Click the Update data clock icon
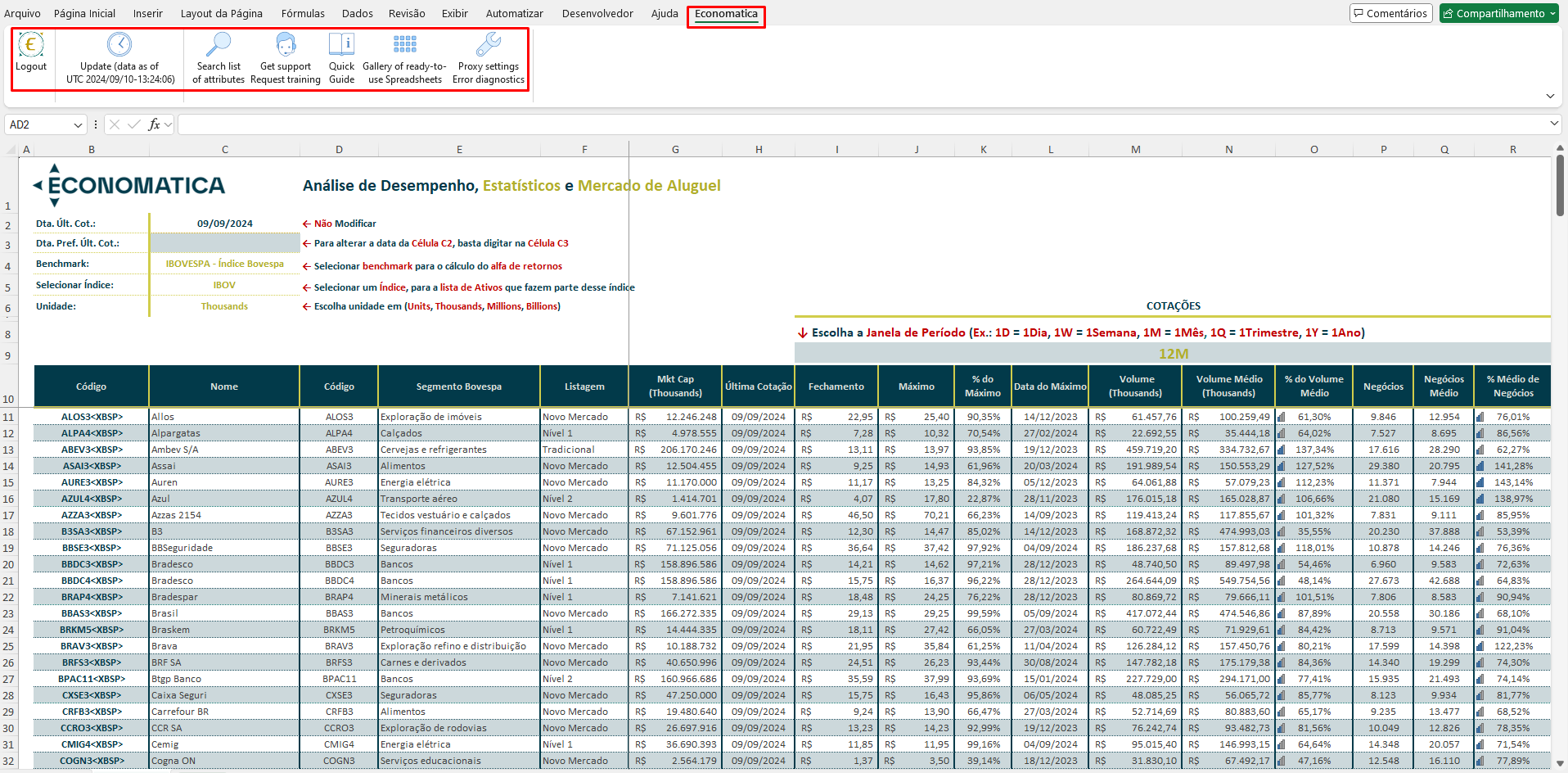Image resolution: width=1568 pixels, height=773 pixels. coord(119,44)
